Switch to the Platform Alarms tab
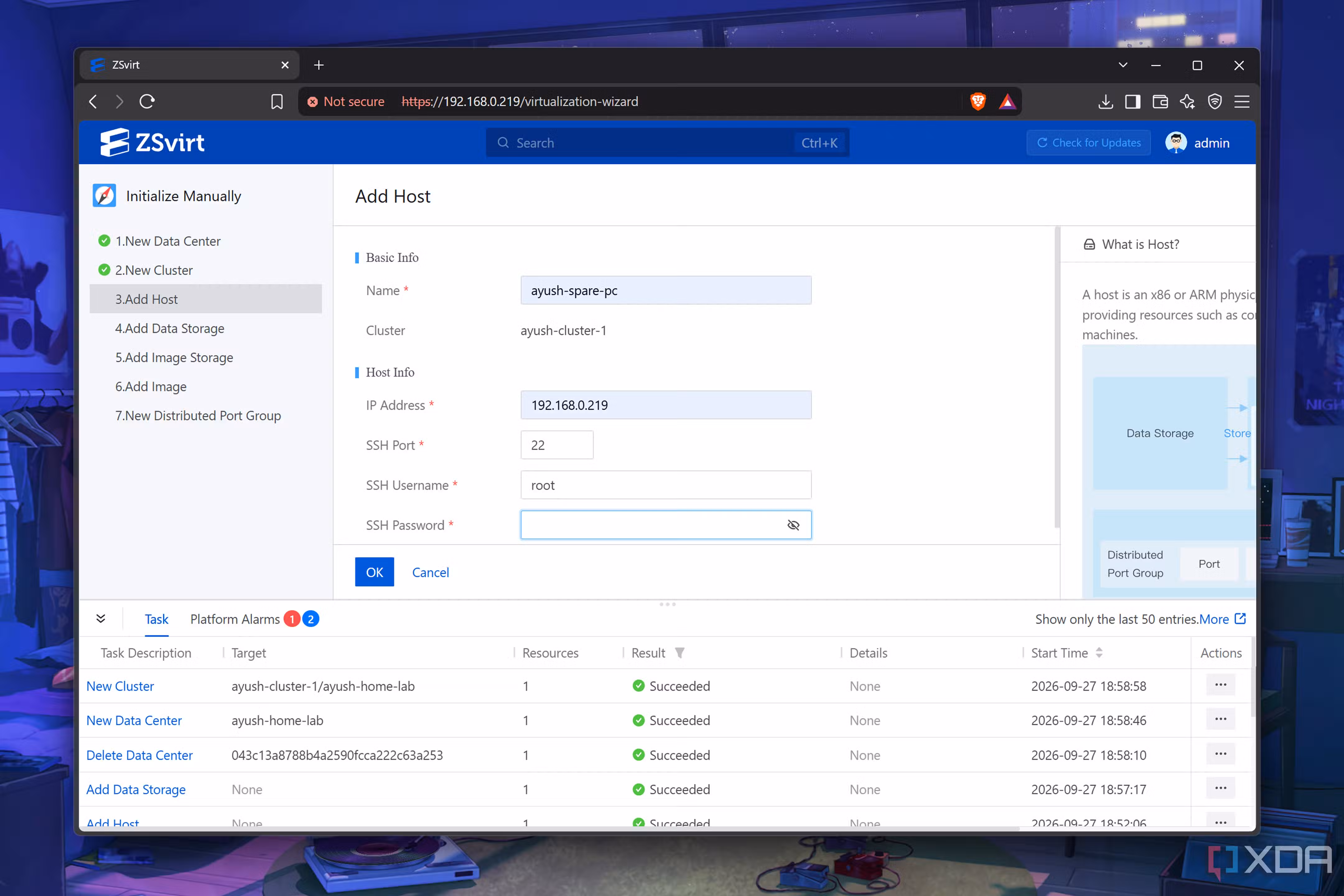Viewport: 1344px width, 896px height. (x=235, y=619)
